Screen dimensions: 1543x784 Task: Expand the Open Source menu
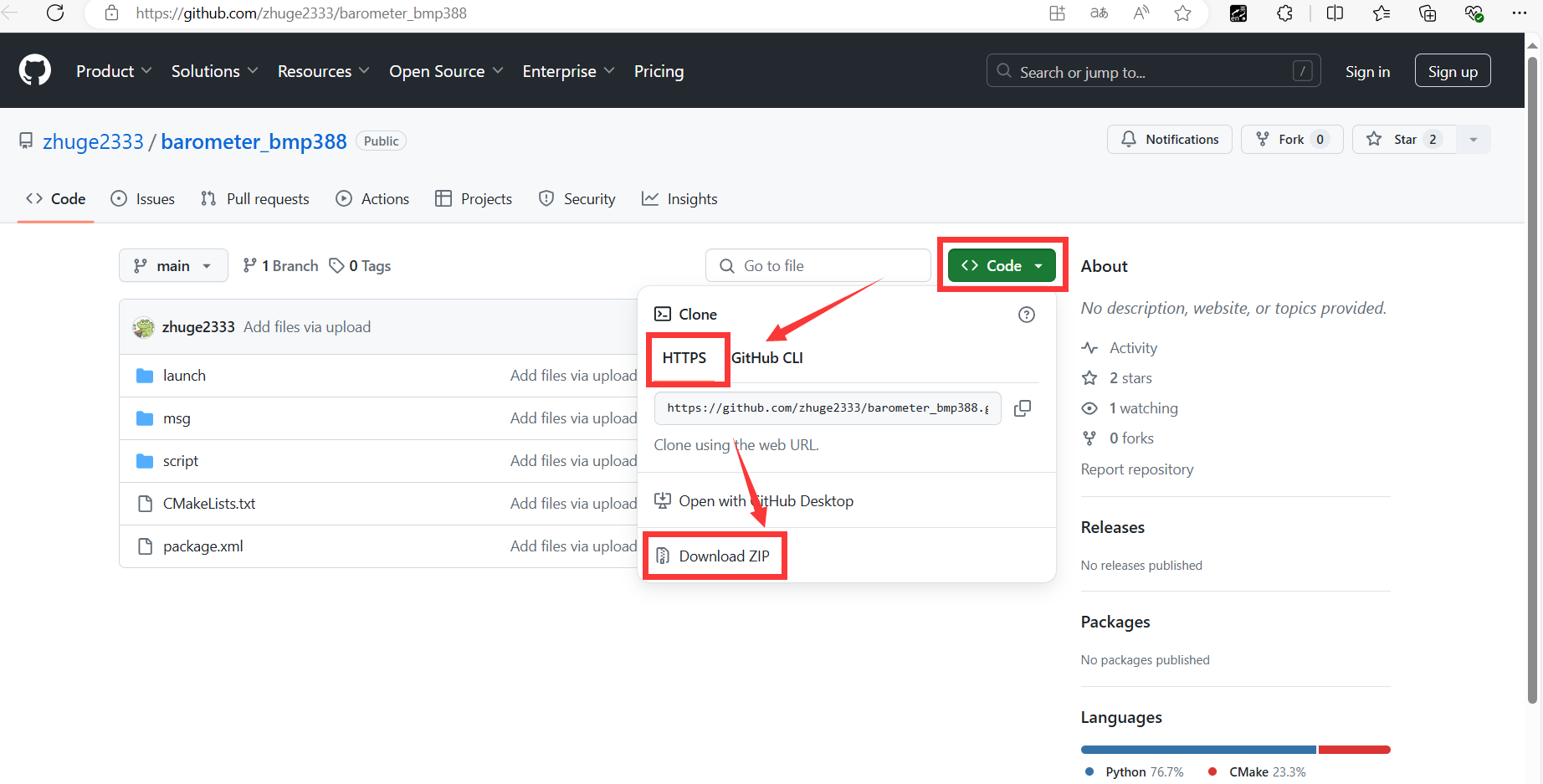click(446, 71)
